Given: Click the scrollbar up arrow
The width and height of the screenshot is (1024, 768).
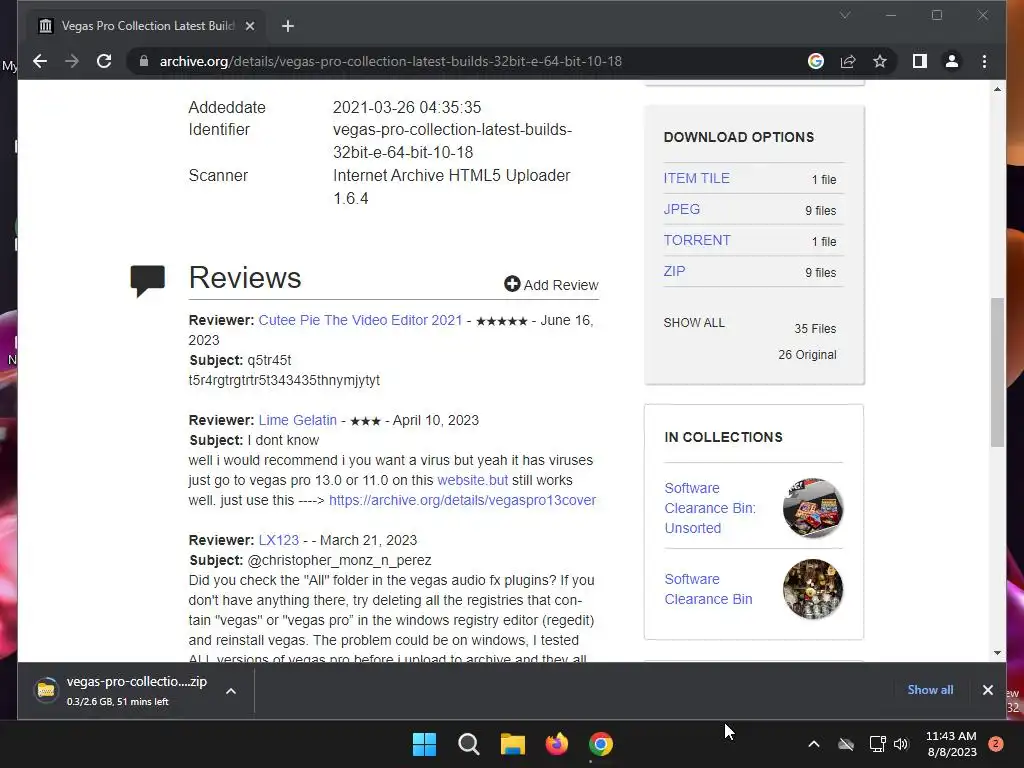Looking at the screenshot, I should coord(997,89).
